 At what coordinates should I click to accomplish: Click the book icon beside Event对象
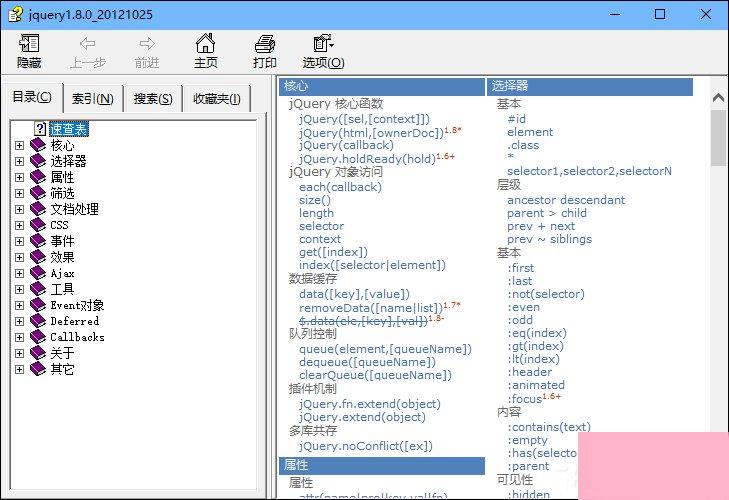point(38,305)
